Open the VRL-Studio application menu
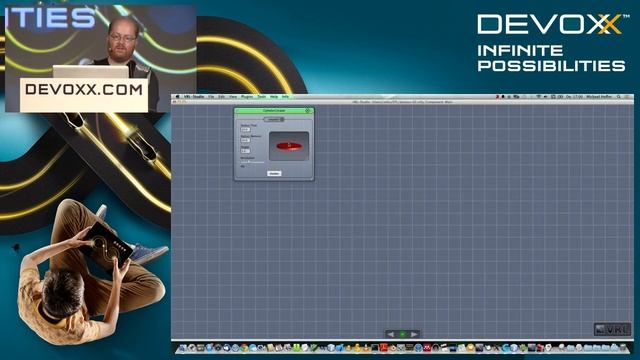Screen dimensions: 640x360 click(x=194, y=97)
